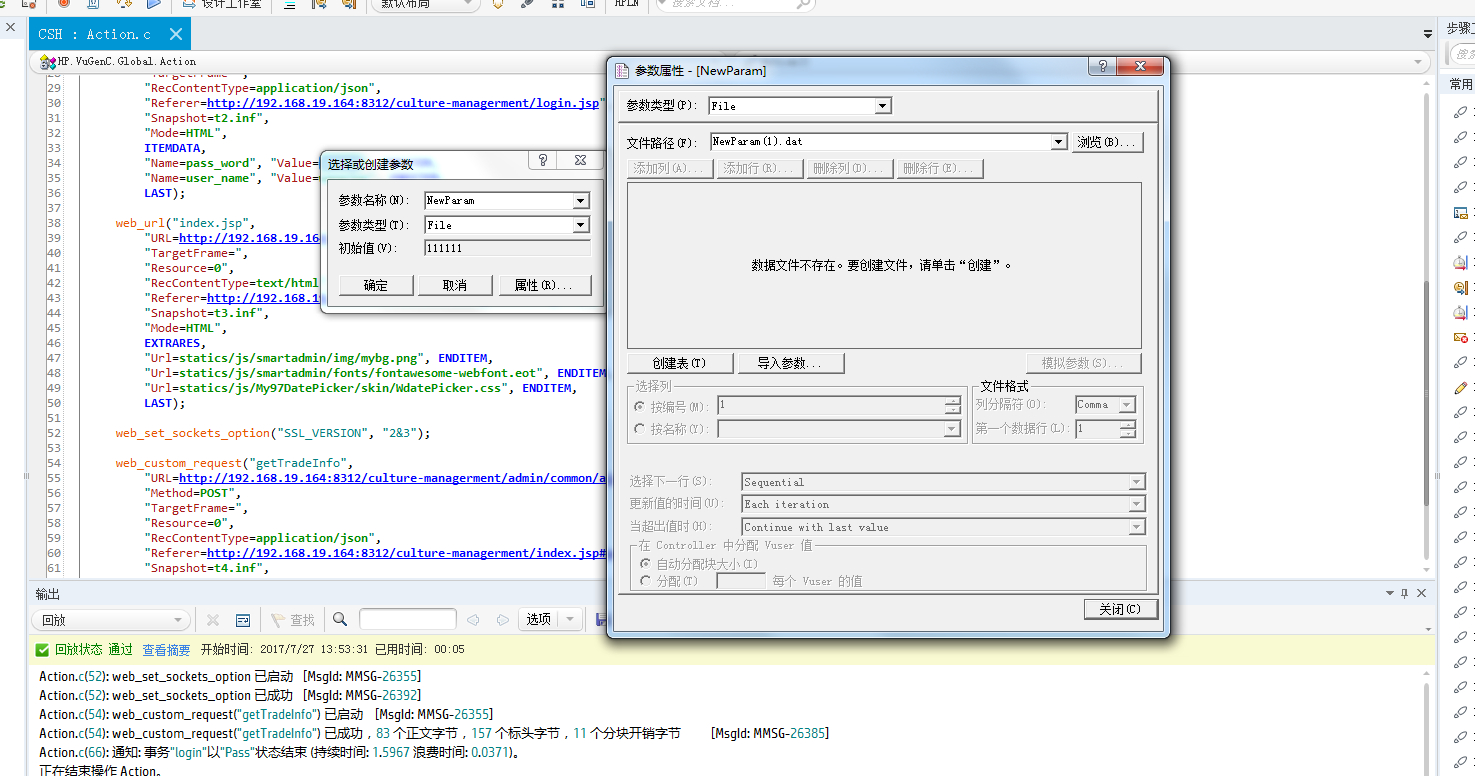Toggle the word wrap icon in output toolbar
This screenshot has height=776, width=1475.
click(x=242, y=620)
